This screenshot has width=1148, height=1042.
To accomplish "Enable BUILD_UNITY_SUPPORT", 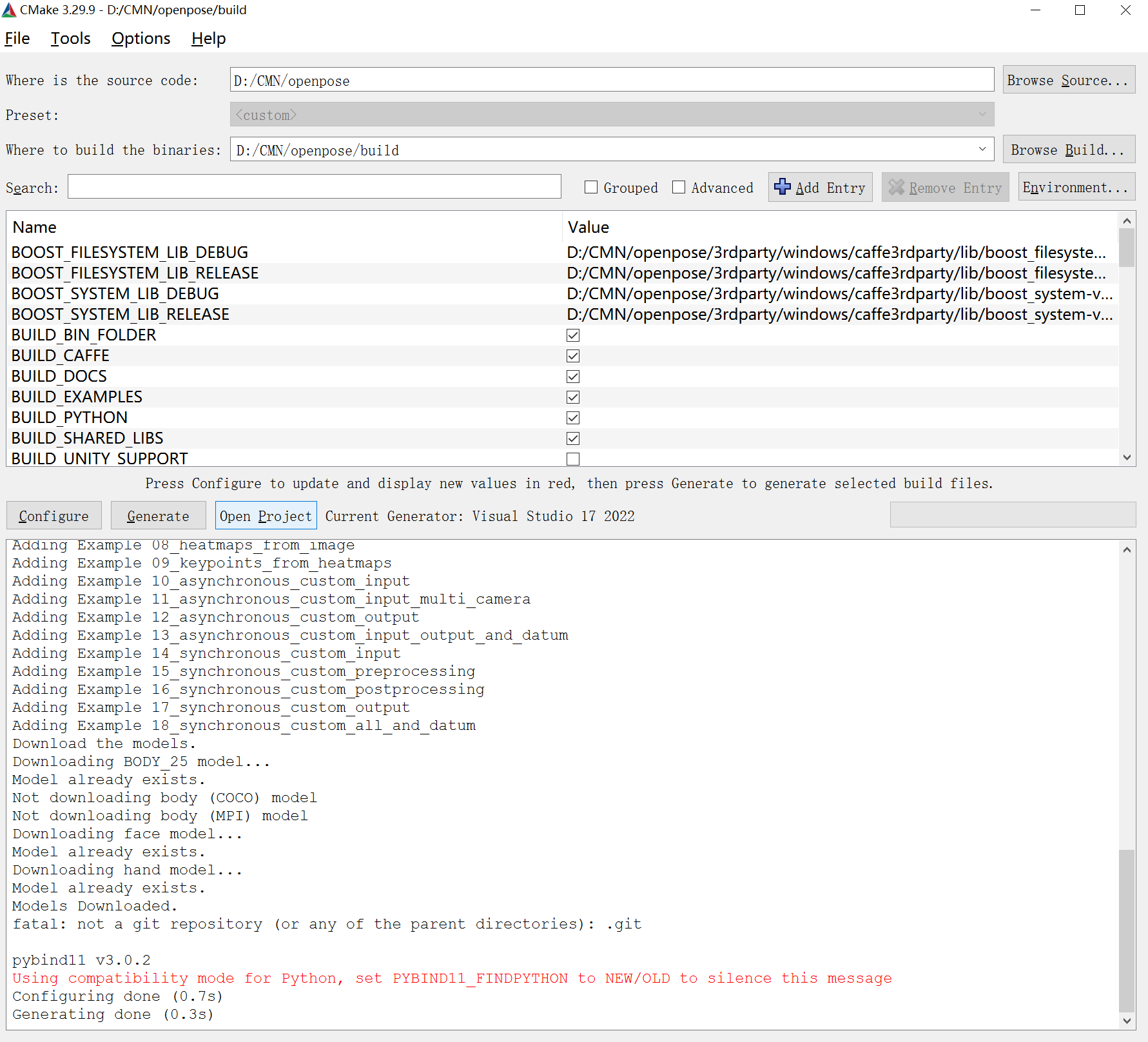I will click(x=573, y=458).
